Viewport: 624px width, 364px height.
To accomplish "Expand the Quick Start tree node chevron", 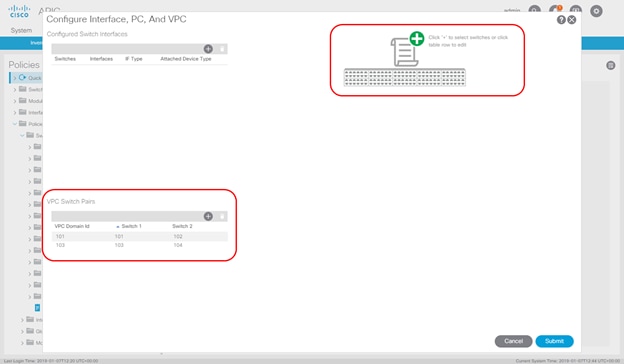I will click(15, 78).
